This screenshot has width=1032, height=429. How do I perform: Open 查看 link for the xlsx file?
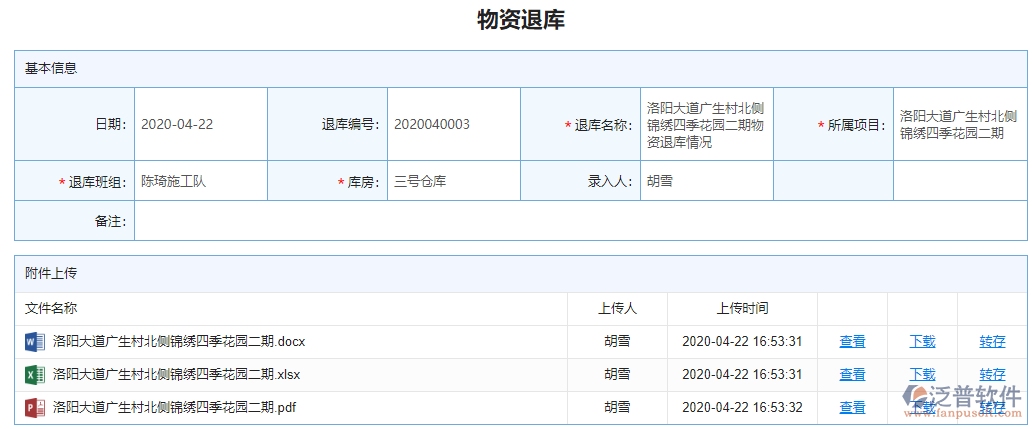tap(852, 374)
